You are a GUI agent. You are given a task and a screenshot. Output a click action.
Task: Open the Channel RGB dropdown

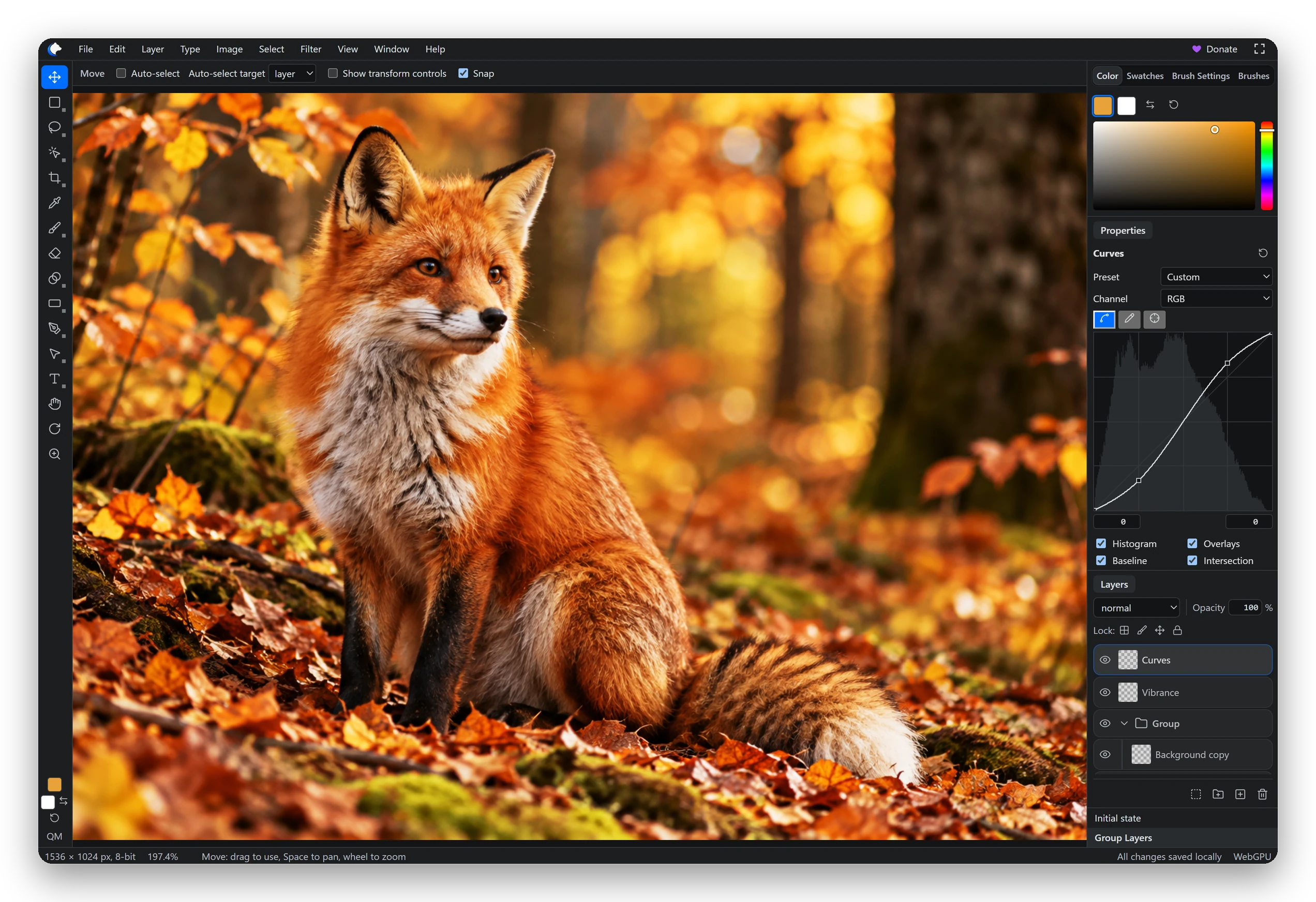[x=1216, y=298]
